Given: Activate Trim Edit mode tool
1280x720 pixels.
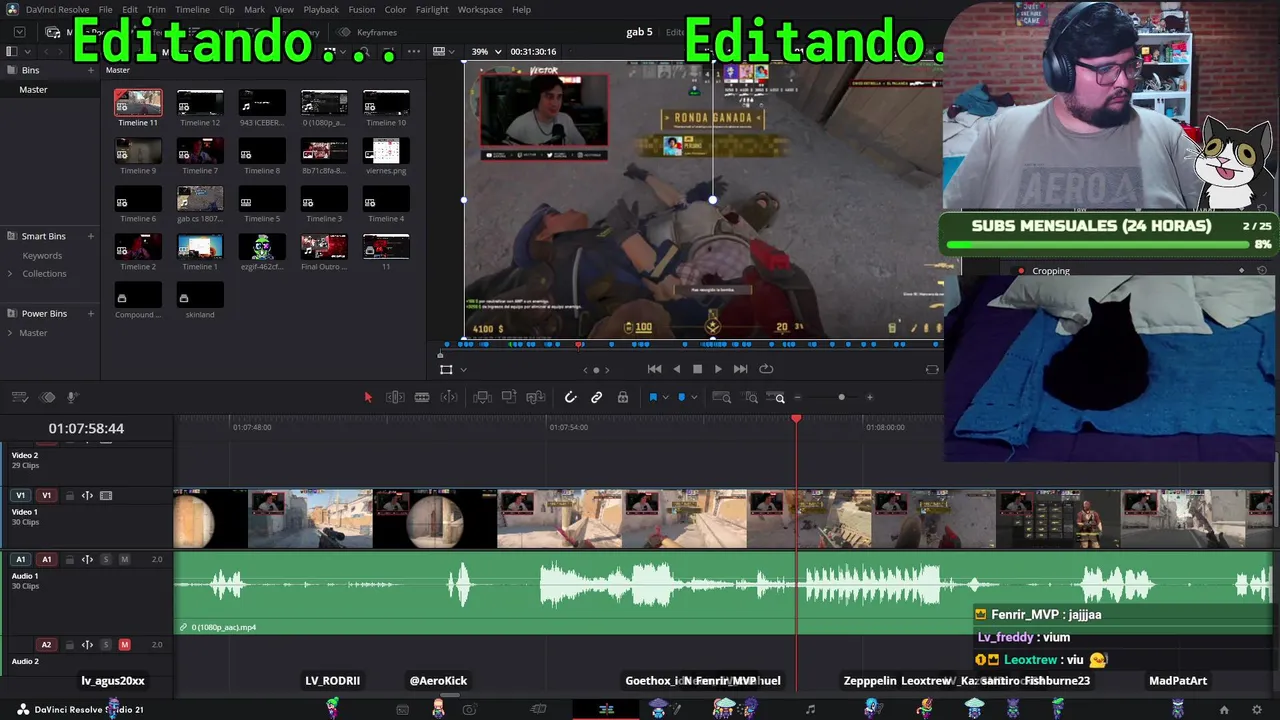Looking at the screenshot, I should [395, 397].
